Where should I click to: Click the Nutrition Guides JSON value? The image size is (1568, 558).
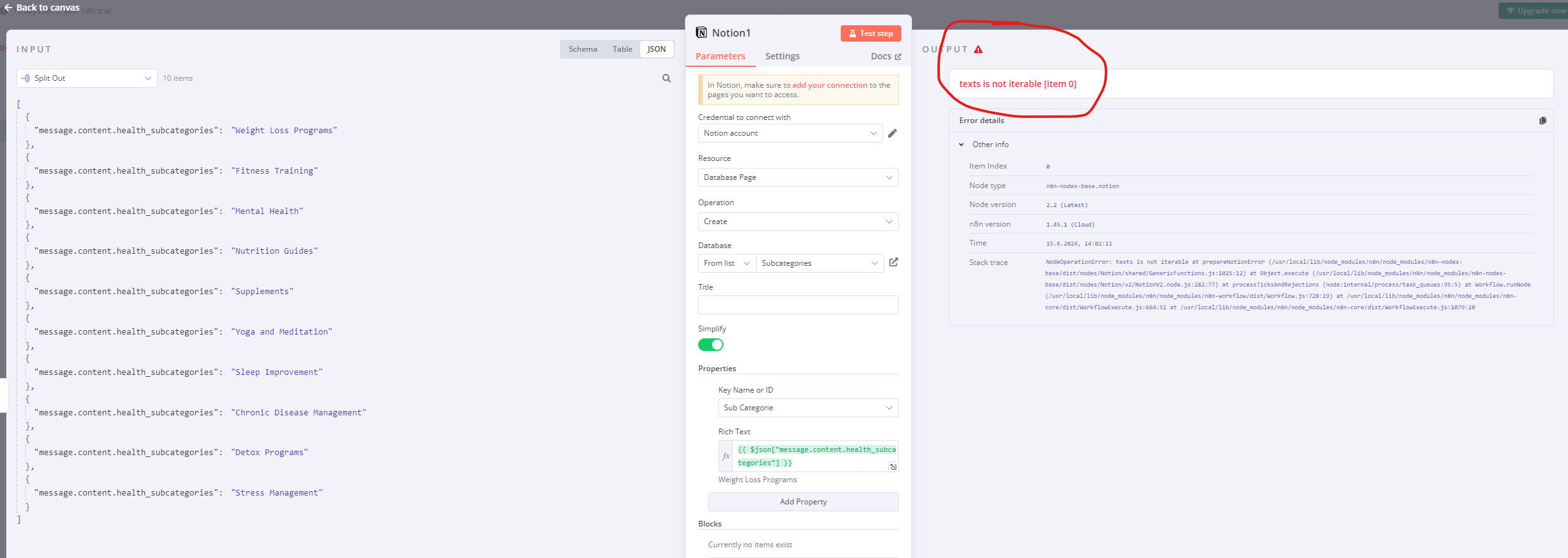[274, 251]
